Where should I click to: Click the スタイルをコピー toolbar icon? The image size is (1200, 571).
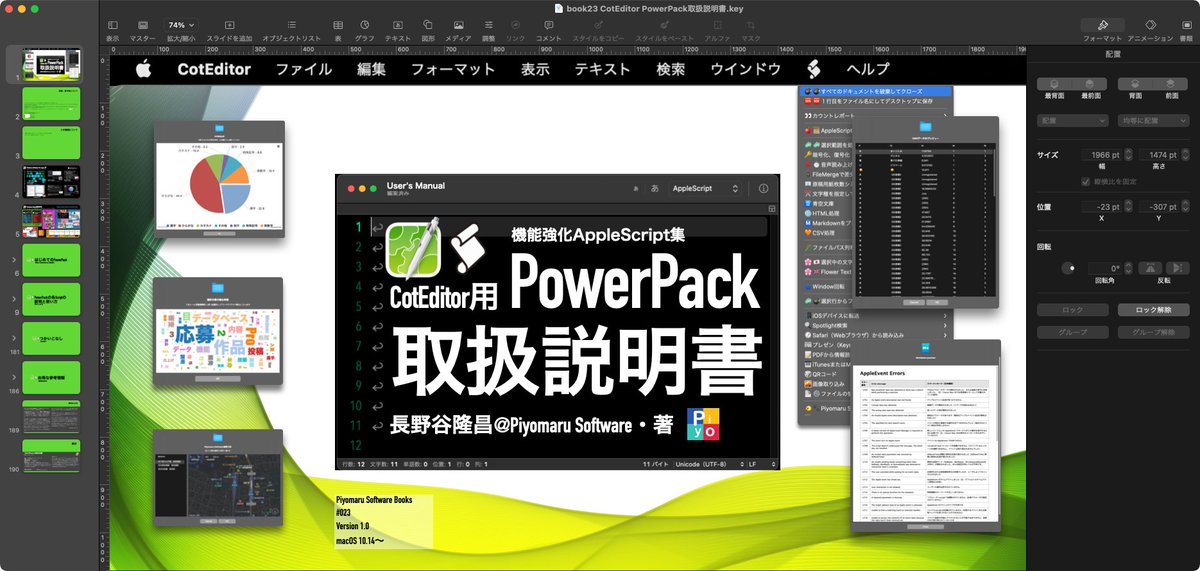pos(600,24)
